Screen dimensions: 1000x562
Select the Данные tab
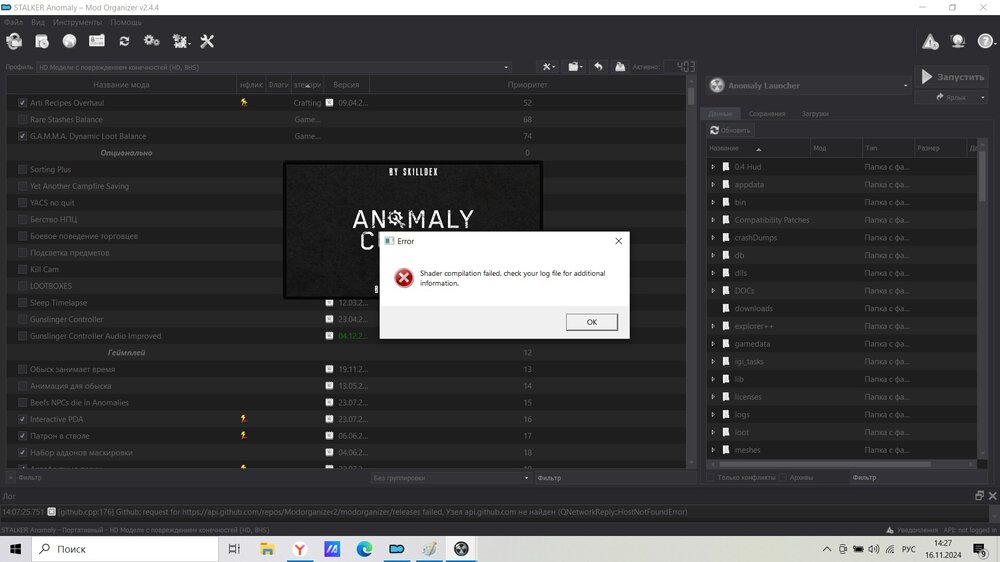720,114
